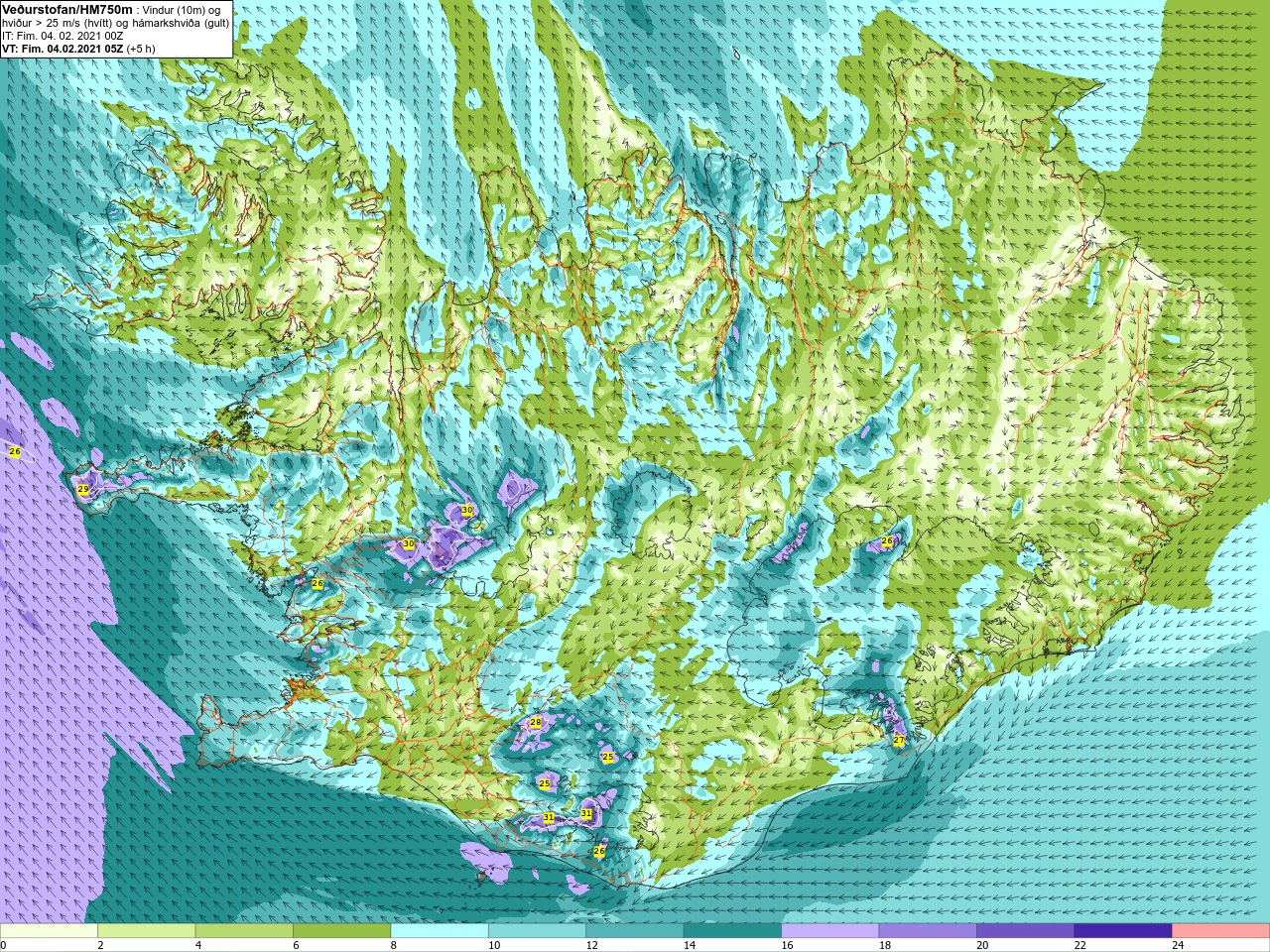Image resolution: width=1270 pixels, height=952 pixels.
Task: Select the medium purple 18–20 m/s legend swatch
Action: [928, 931]
